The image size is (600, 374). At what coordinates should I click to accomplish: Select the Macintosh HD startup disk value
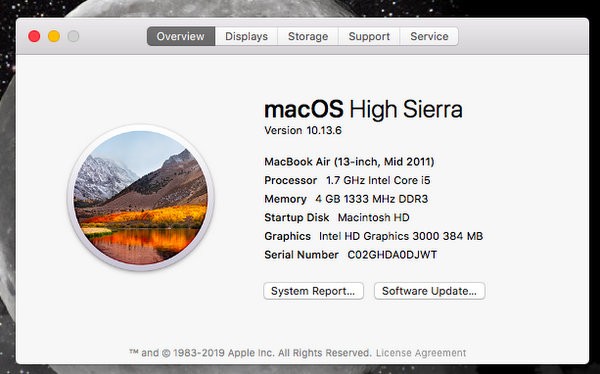(373, 218)
